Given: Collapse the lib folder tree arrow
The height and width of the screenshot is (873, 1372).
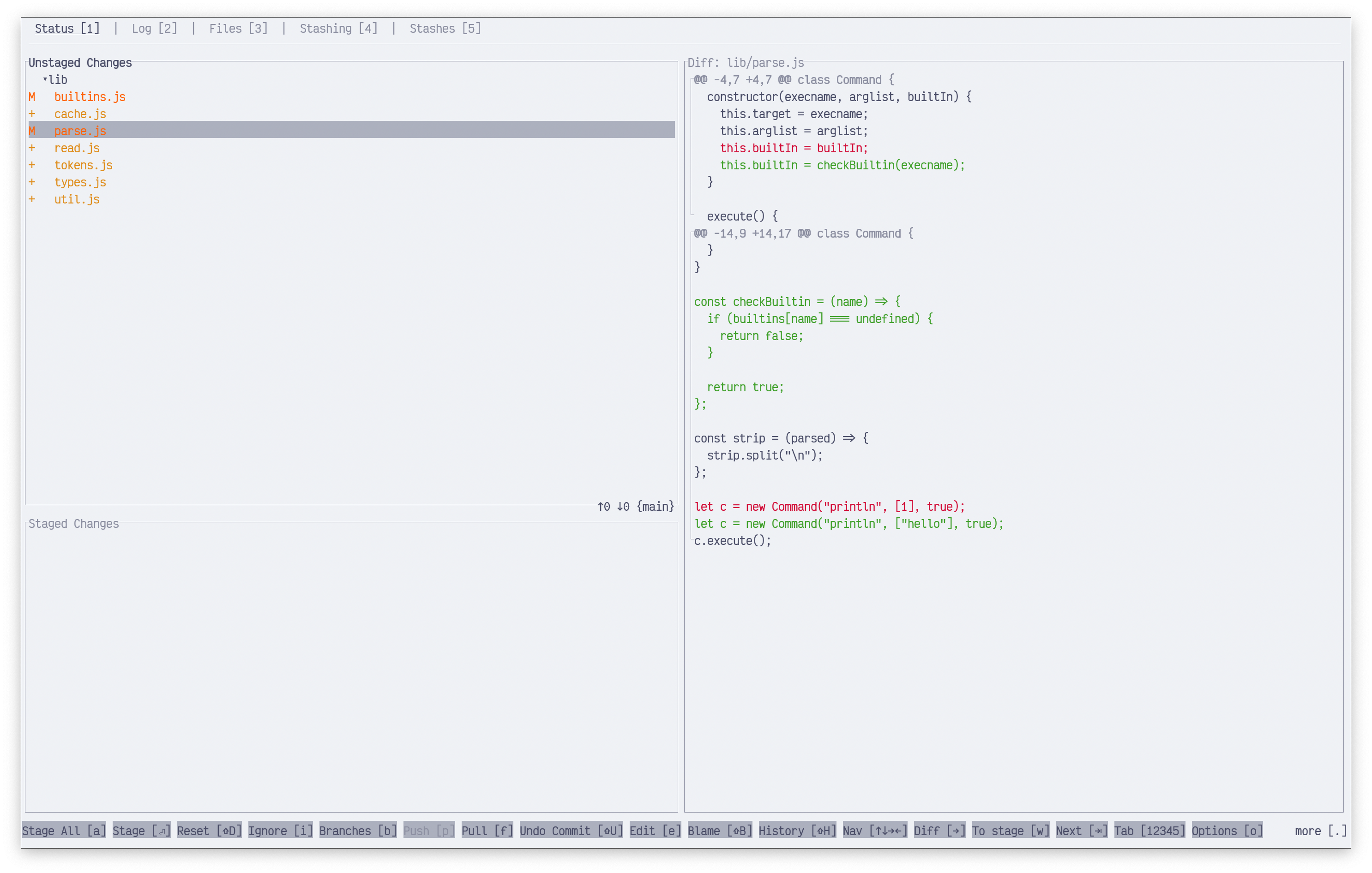Looking at the screenshot, I should tap(45, 80).
